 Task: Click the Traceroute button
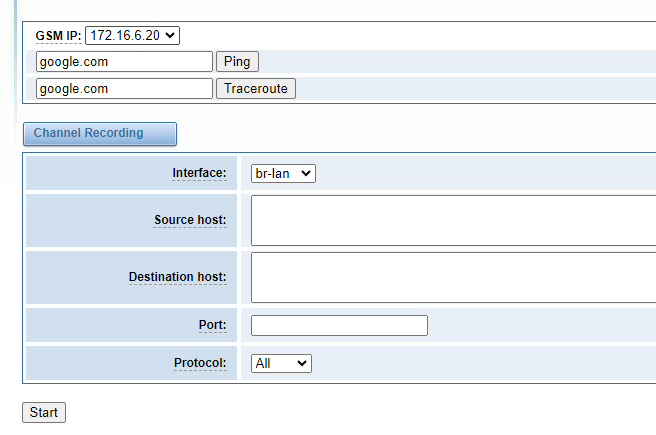pos(256,89)
